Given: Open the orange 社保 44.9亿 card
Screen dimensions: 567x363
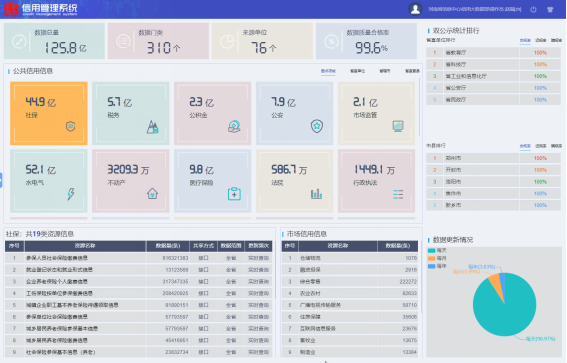Looking at the screenshot, I should pyautogui.click(x=49, y=113).
